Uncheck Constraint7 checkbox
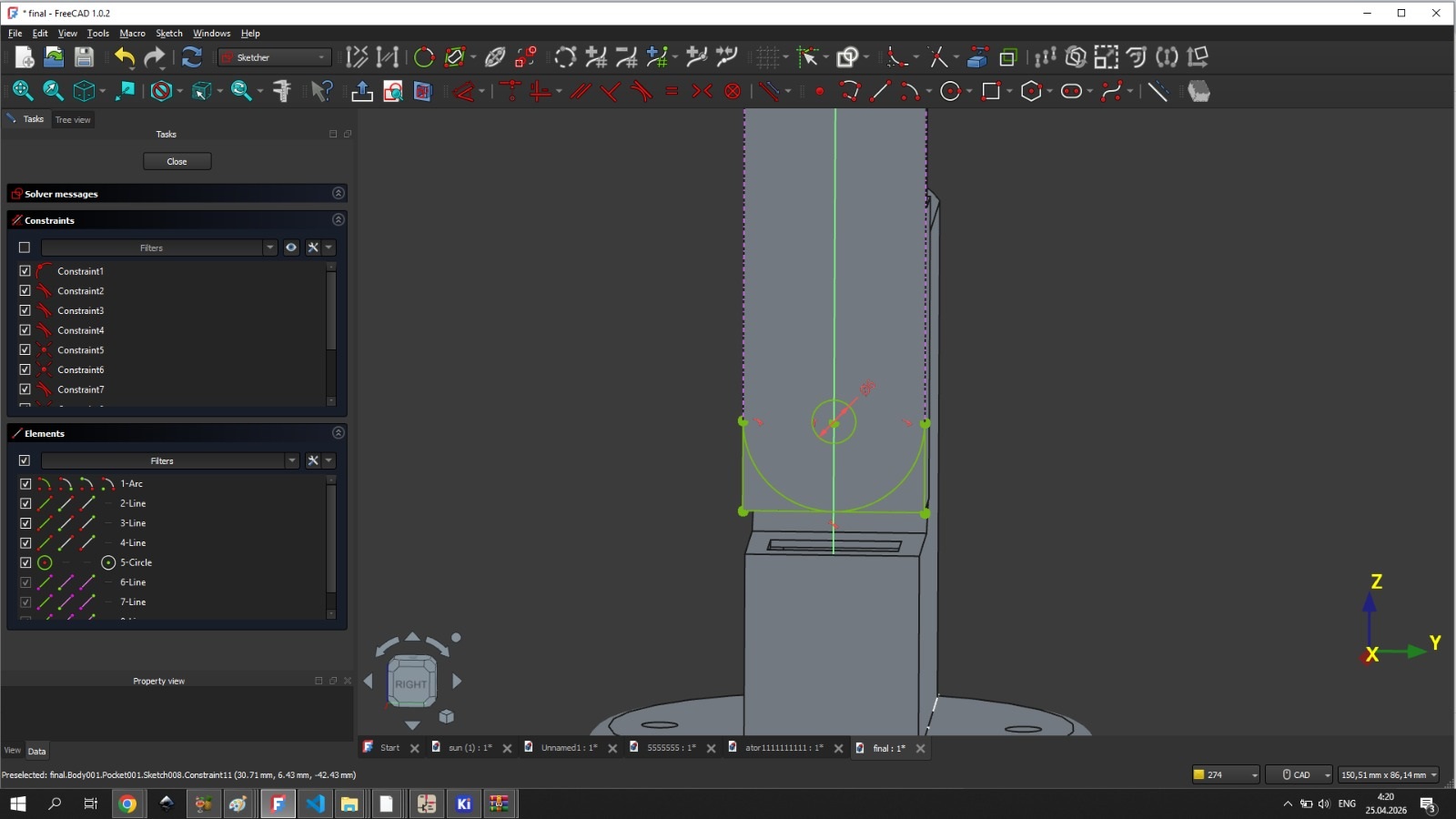Viewport: 1456px width, 819px height. pos(25,389)
